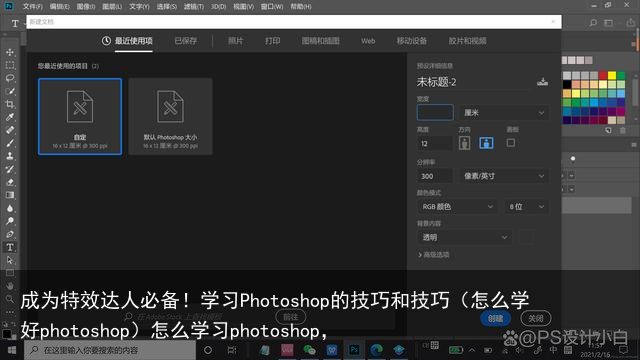Expand 高级选项 advanced options
The height and width of the screenshot is (360, 640).
point(433,255)
